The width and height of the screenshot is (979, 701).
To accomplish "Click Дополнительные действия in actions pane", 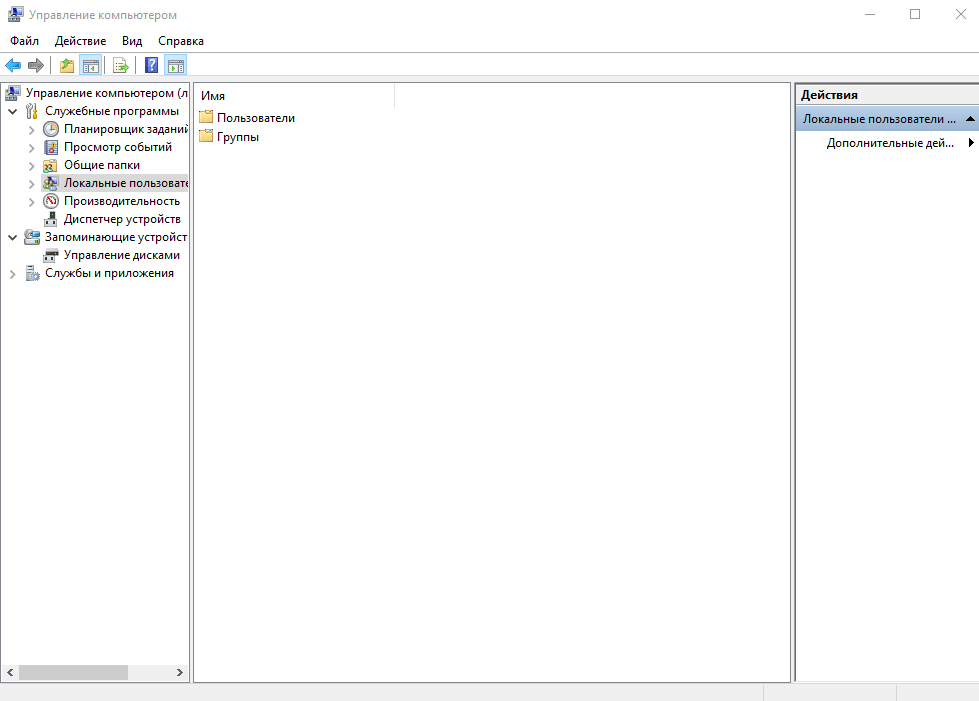I will pyautogui.click(x=890, y=143).
